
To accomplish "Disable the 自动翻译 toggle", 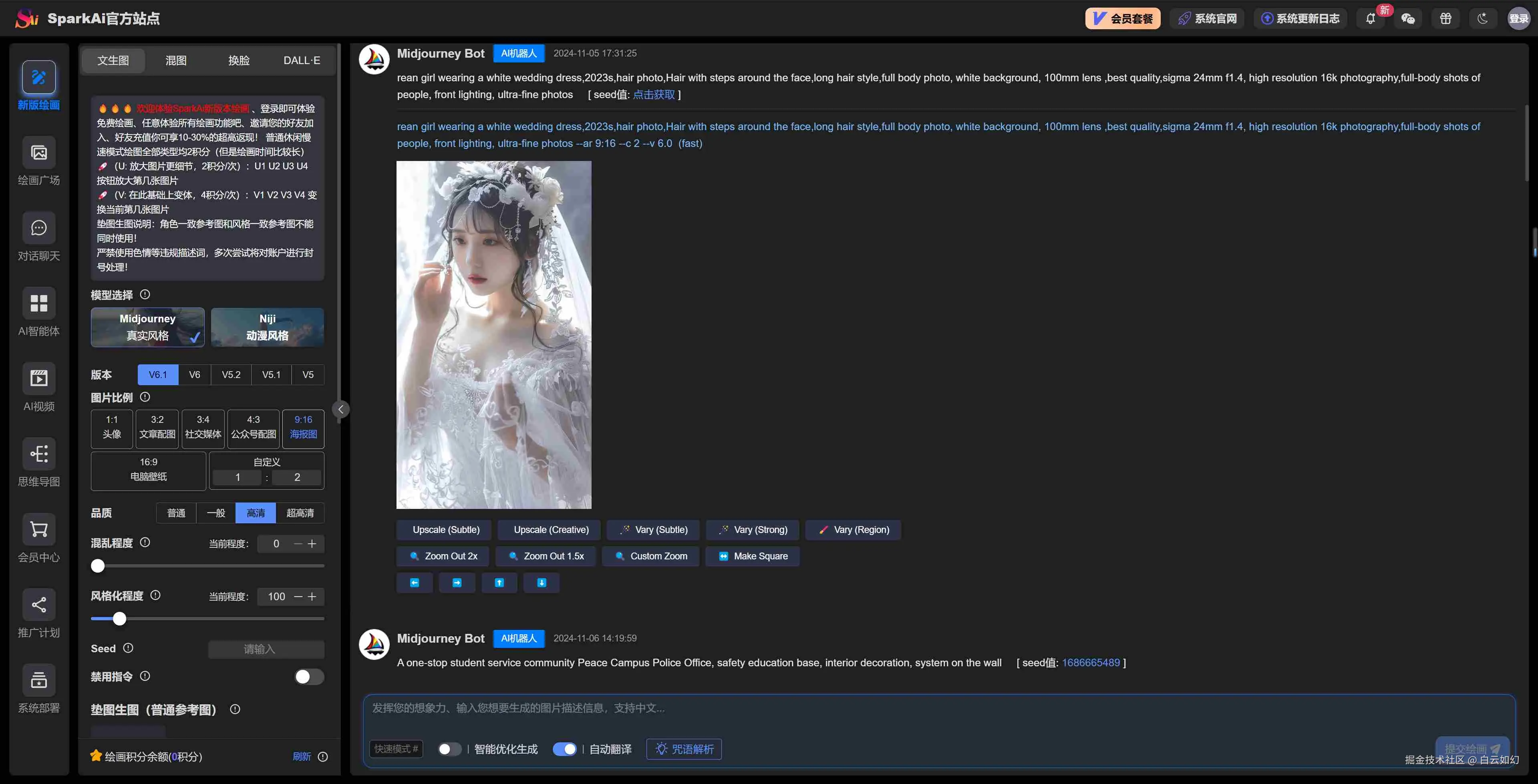I will pos(564,749).
